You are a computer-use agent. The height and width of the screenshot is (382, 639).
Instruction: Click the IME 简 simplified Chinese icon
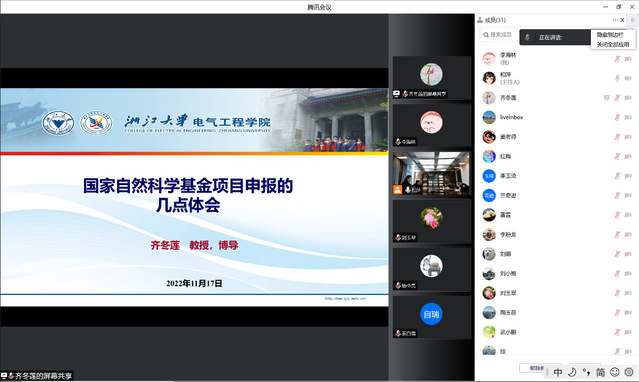click(x=600, y=372)
